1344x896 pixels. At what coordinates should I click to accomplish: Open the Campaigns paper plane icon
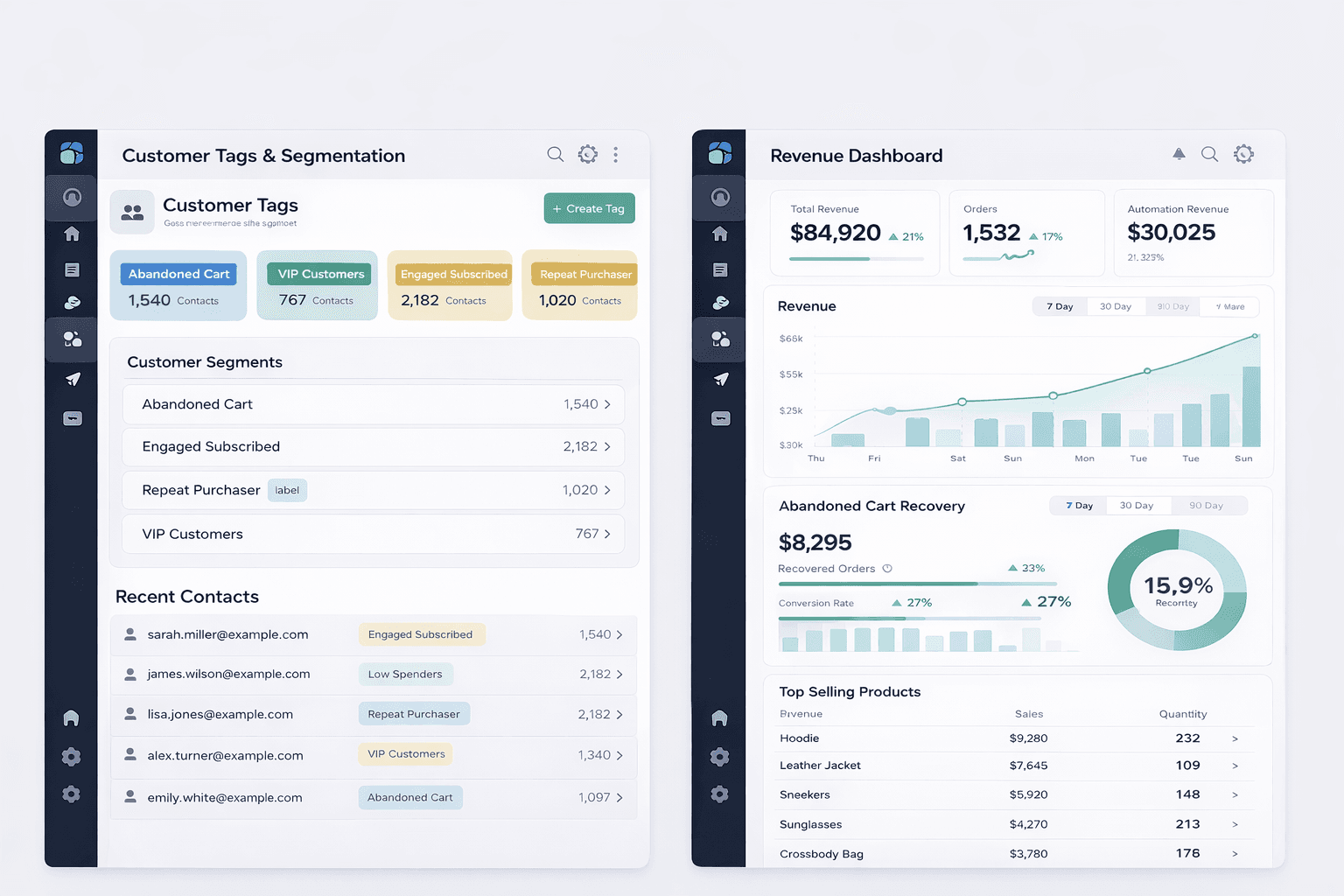pos(71,379)
